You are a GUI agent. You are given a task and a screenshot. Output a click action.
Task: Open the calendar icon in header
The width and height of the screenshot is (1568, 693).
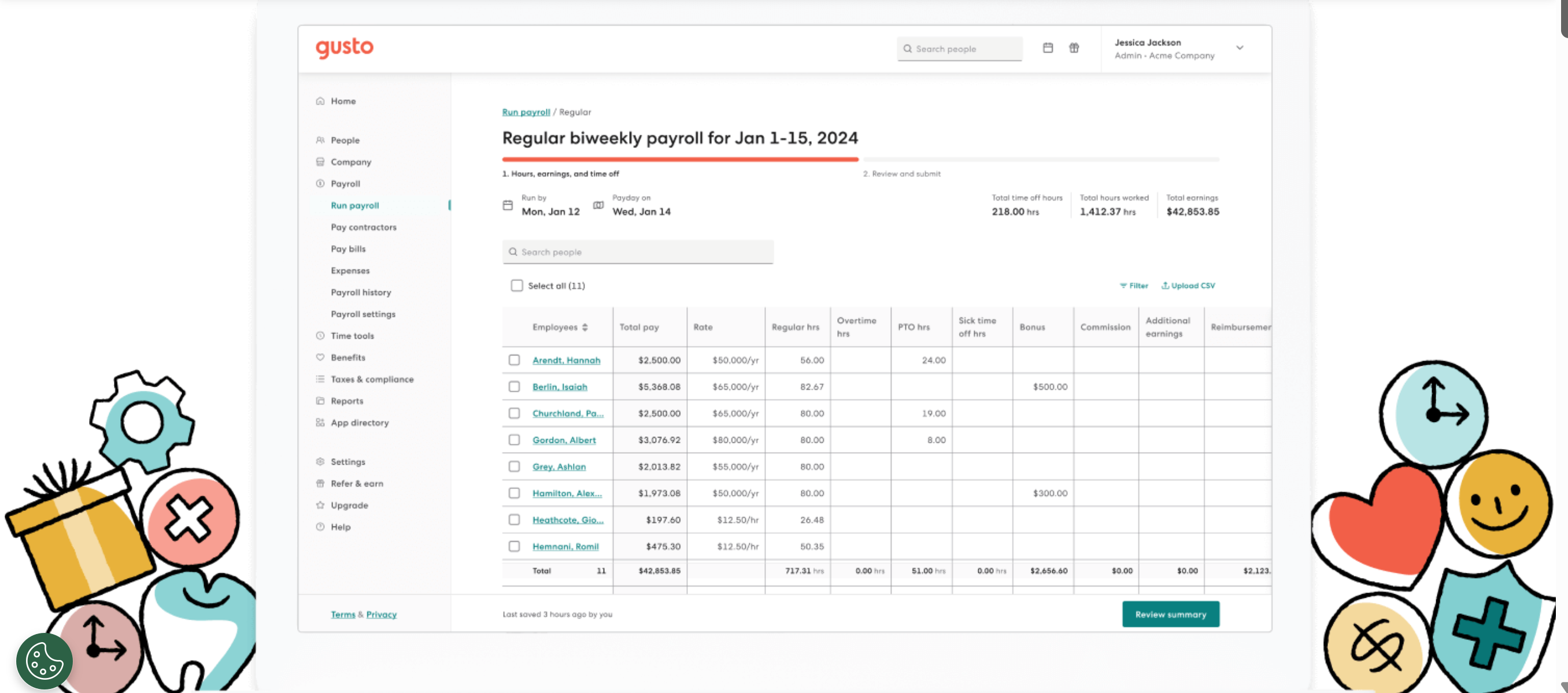pyautogui.click(x=1048, y=48)
